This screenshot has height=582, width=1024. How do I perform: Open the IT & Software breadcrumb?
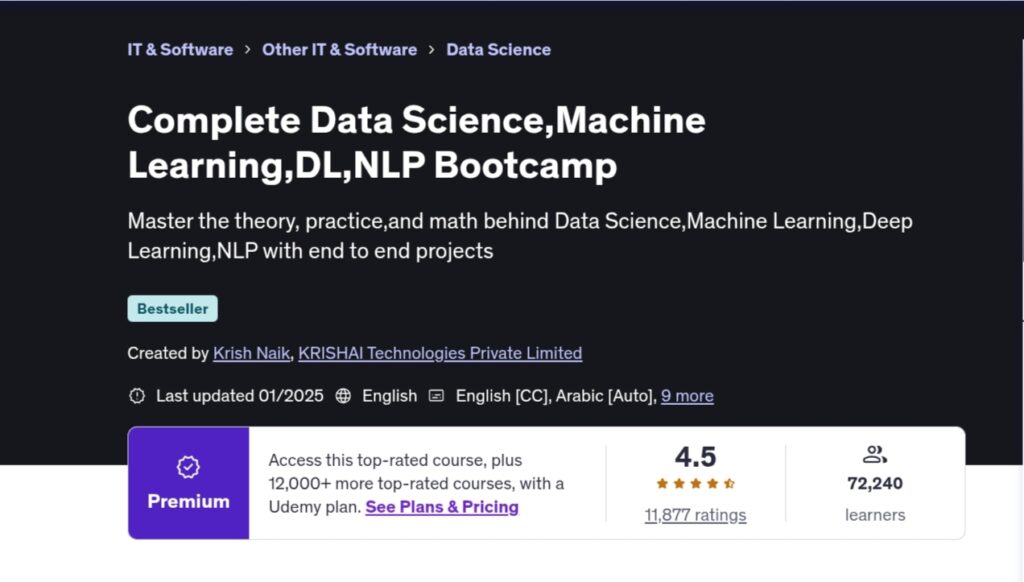(x=180, y=50)
